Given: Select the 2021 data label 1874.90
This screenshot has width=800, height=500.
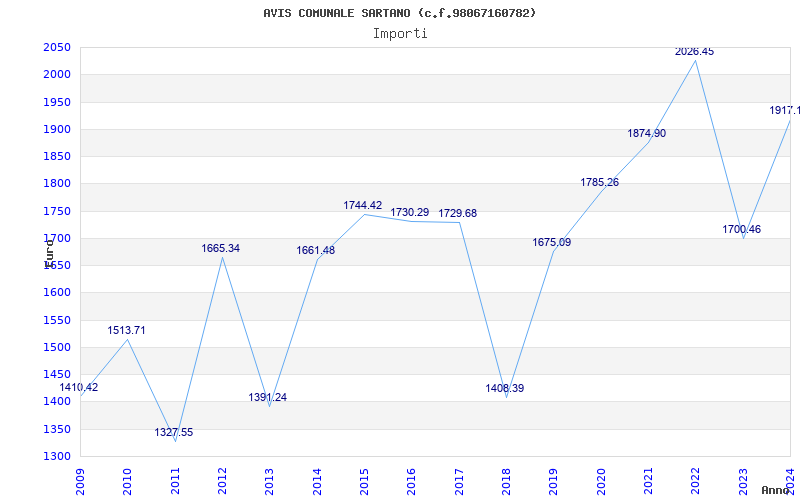Looking at the screenshot, I should click(647, 133).
